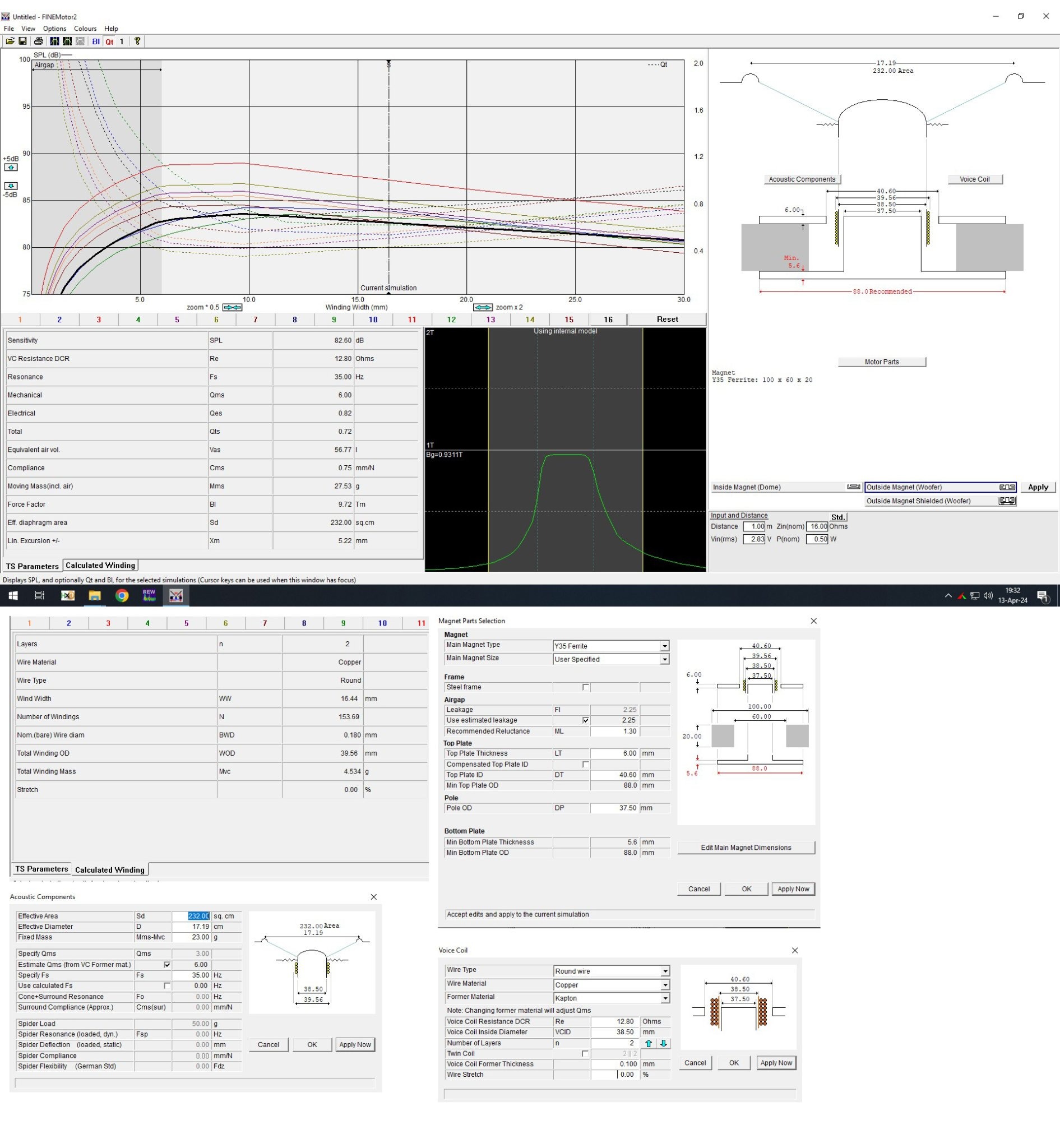The width and height of the screenshot is (1060, 1148).
Task: Toggle Compensated Top Plate ID checkbox
Action: [x=586, y=765]
